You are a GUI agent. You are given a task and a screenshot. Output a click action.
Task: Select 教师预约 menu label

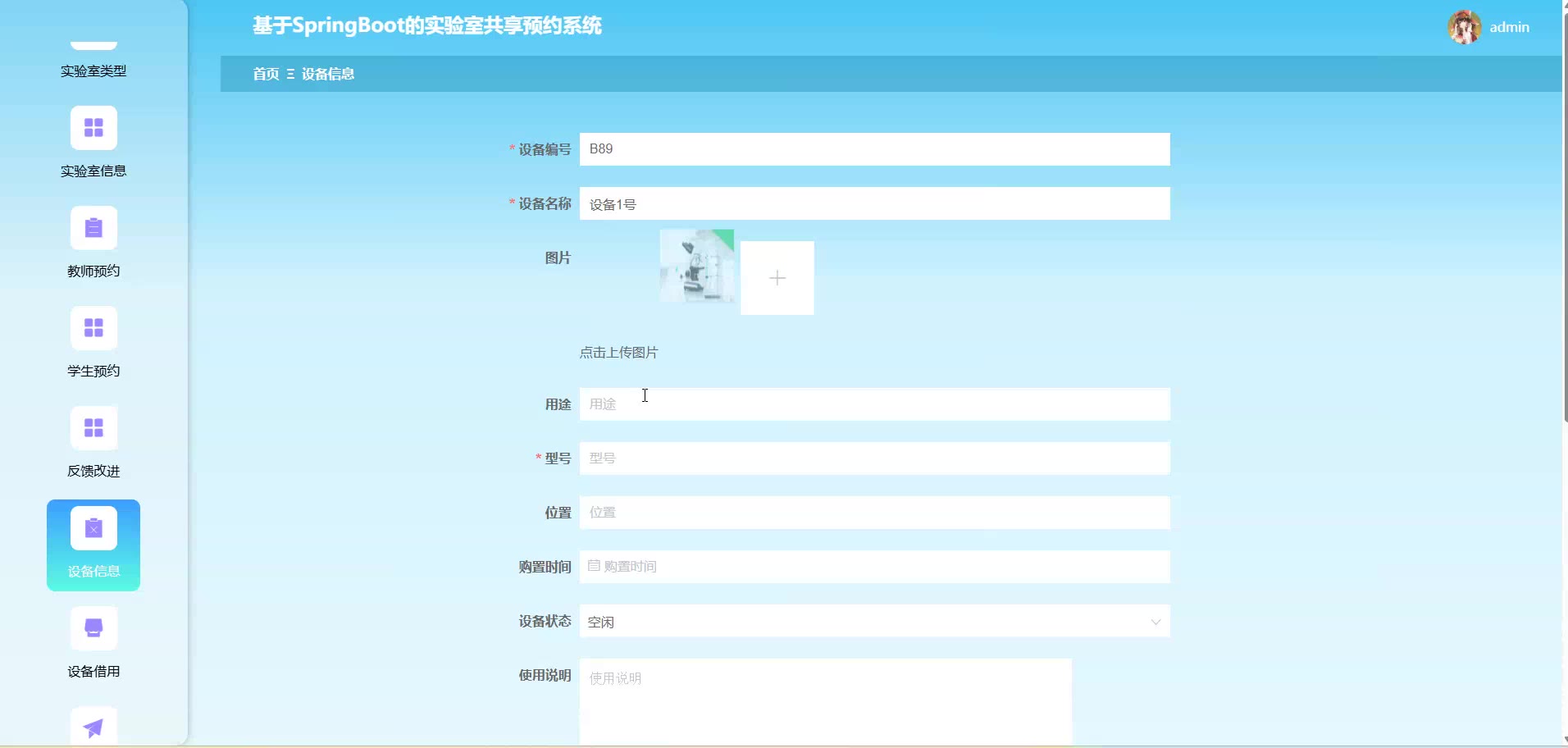pyautogui.click(x=93, y=271)
